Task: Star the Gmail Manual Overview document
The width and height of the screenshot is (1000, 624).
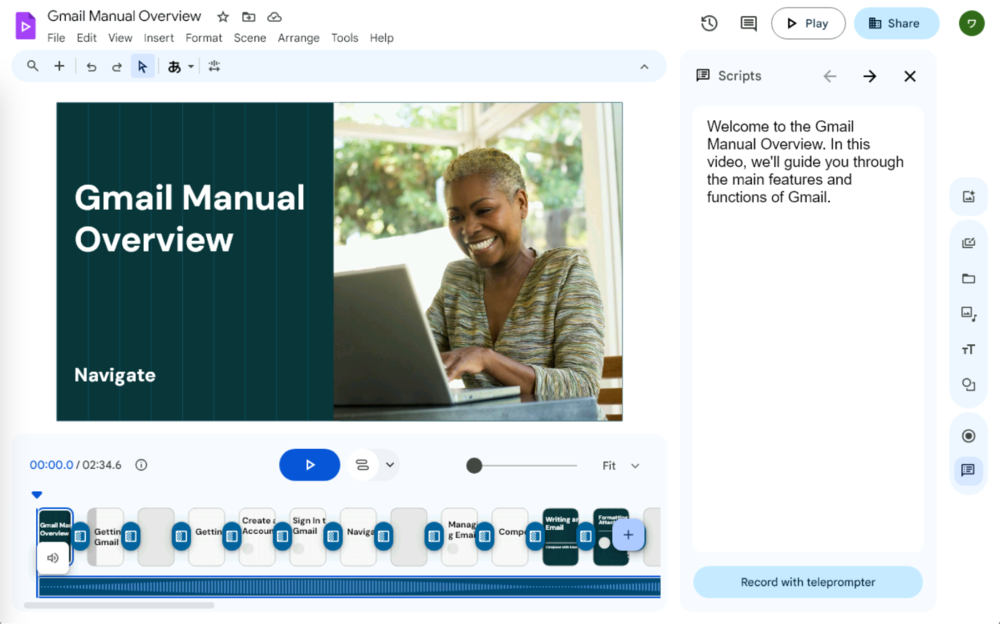Action: pyautogui.click(x=223, y=17)
